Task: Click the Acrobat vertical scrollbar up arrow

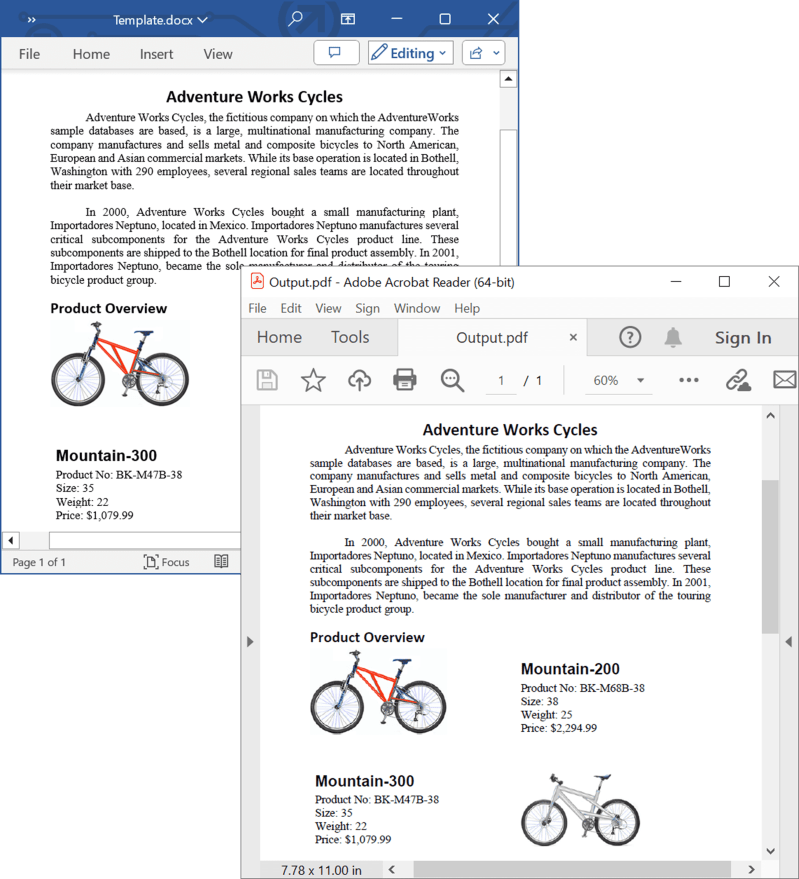Action: tap(770, 416)
